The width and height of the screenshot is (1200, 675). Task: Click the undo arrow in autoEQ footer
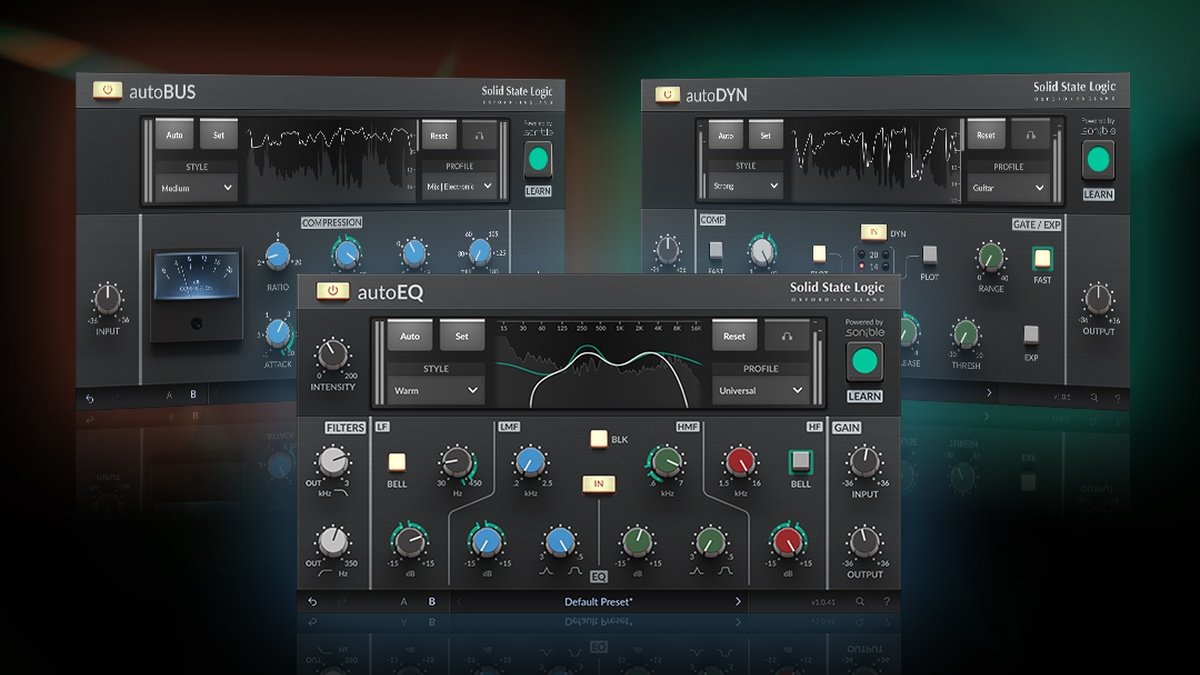pyautogui.click(x=313, y=602)
